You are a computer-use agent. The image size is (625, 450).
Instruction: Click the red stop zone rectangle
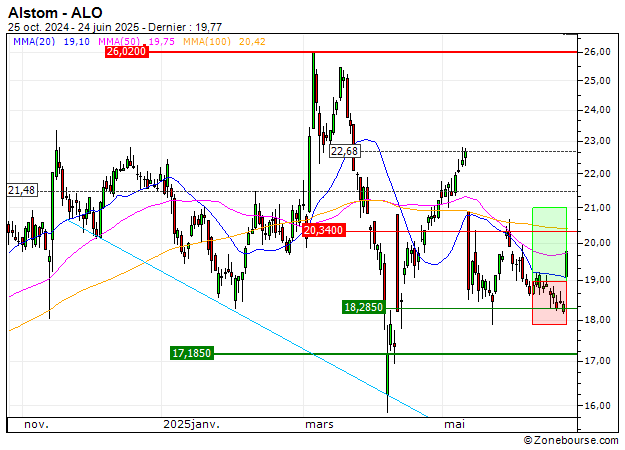coord(550,303)
